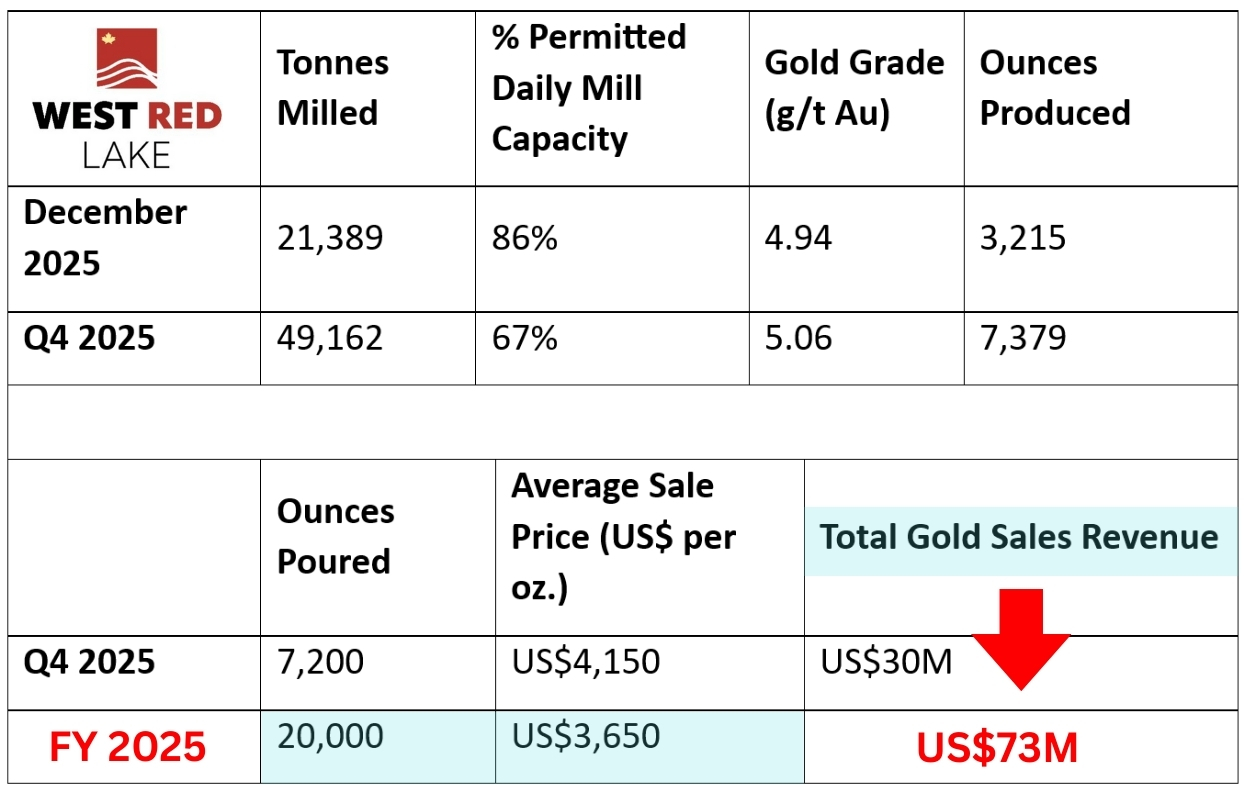Click the West Red Lake logo
Screen dimensions: 1244x785
[x=127, y=98]
